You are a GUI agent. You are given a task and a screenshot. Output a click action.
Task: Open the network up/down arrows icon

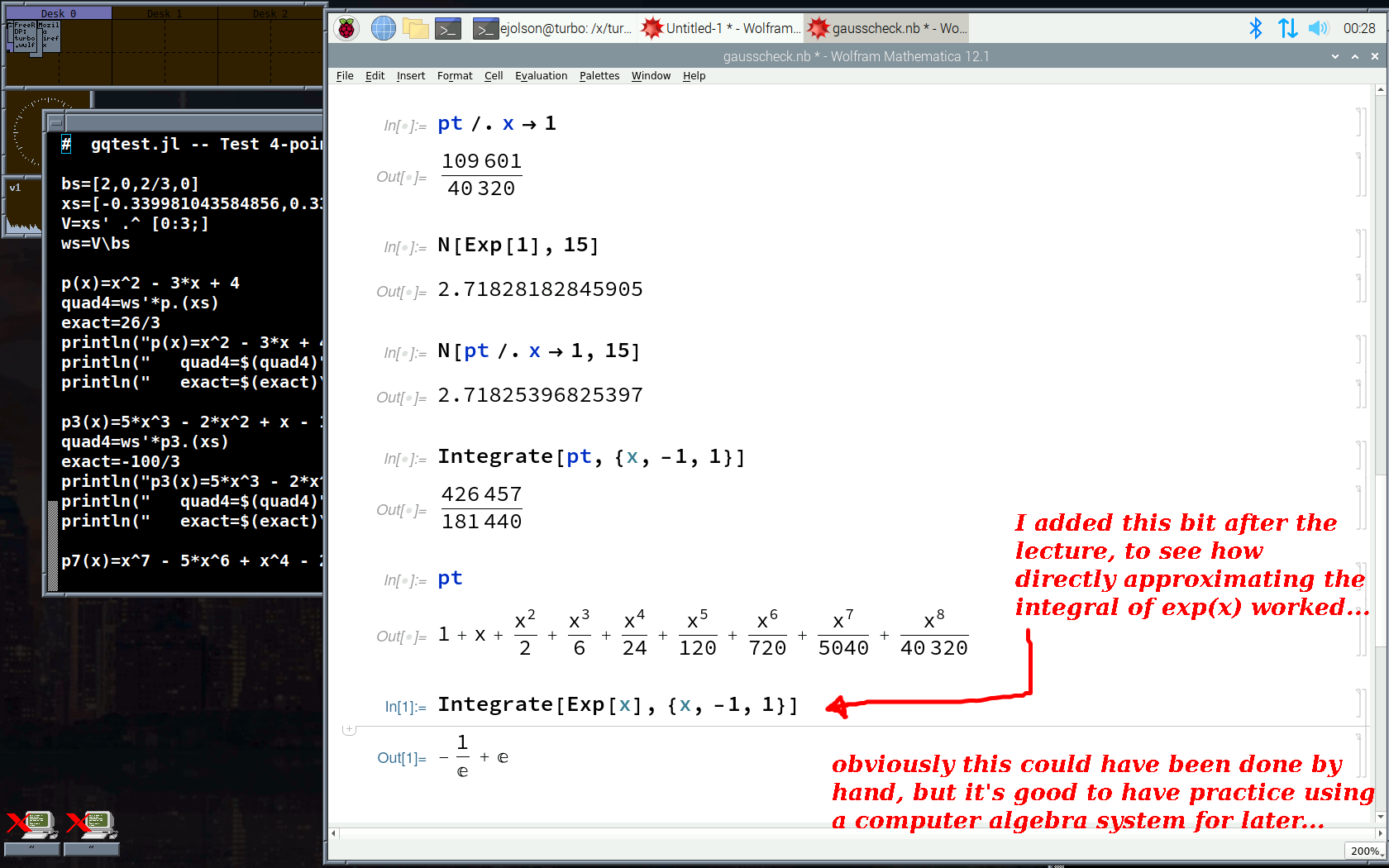tap(1287, 29)
